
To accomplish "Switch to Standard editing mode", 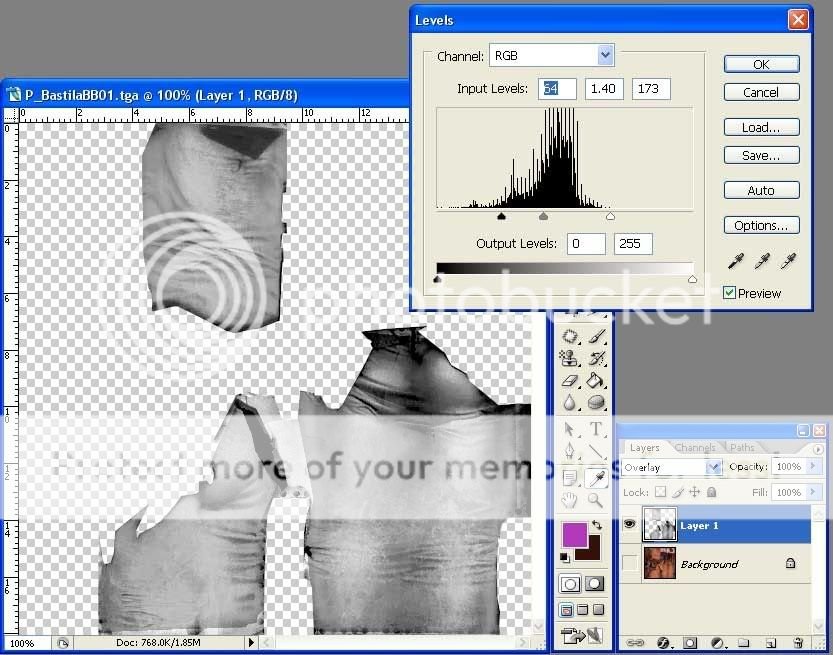I will [x=570, y=584].
